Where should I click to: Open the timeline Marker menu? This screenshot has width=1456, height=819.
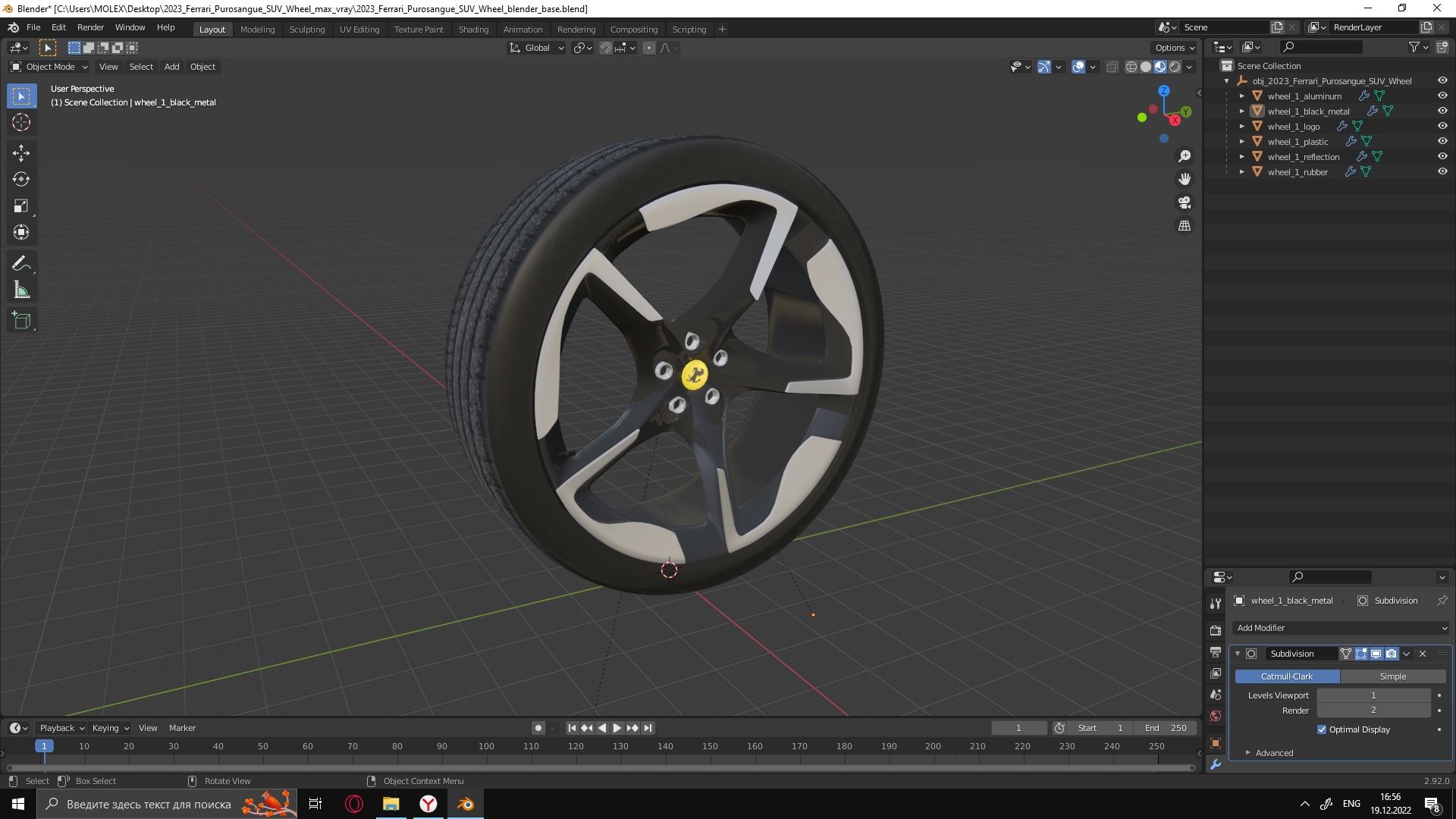[x=182, y=728]
